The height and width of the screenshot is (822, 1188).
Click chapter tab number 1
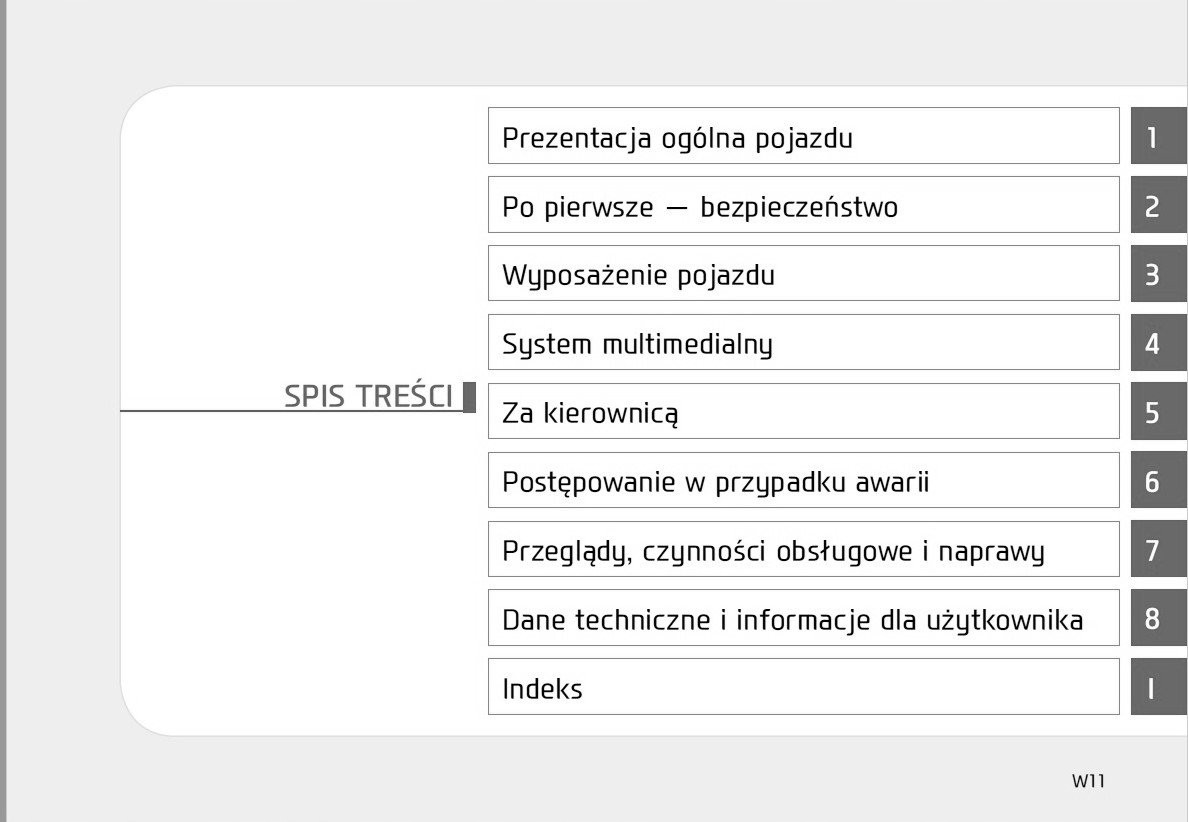coord(1157,136)
